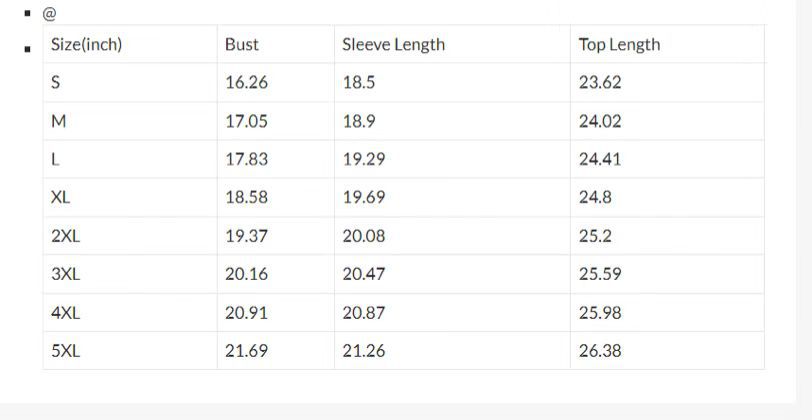Click the M size row label
812x420 pixels.
(x=58, y=121)
